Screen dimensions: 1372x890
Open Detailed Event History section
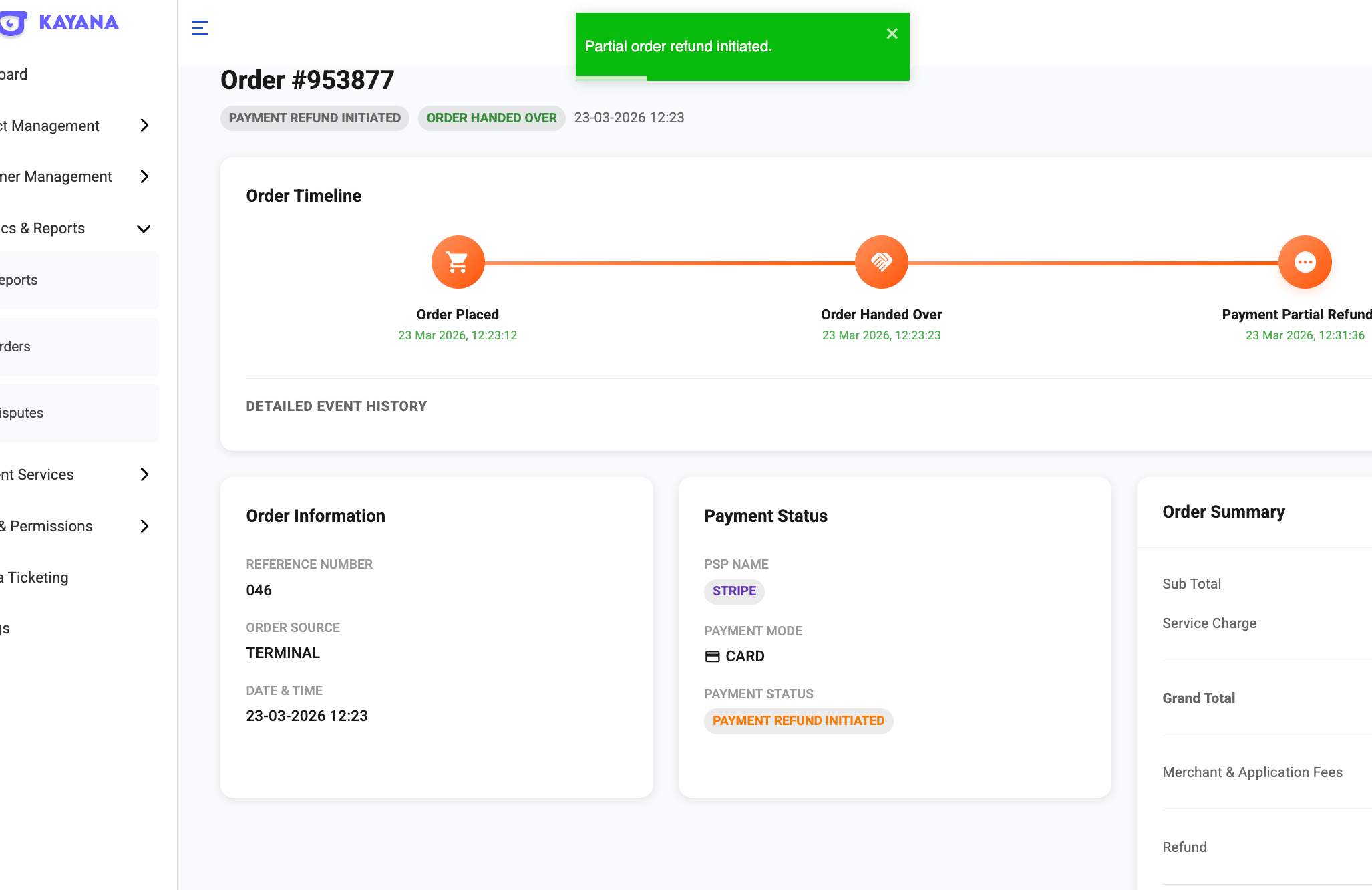337,406
